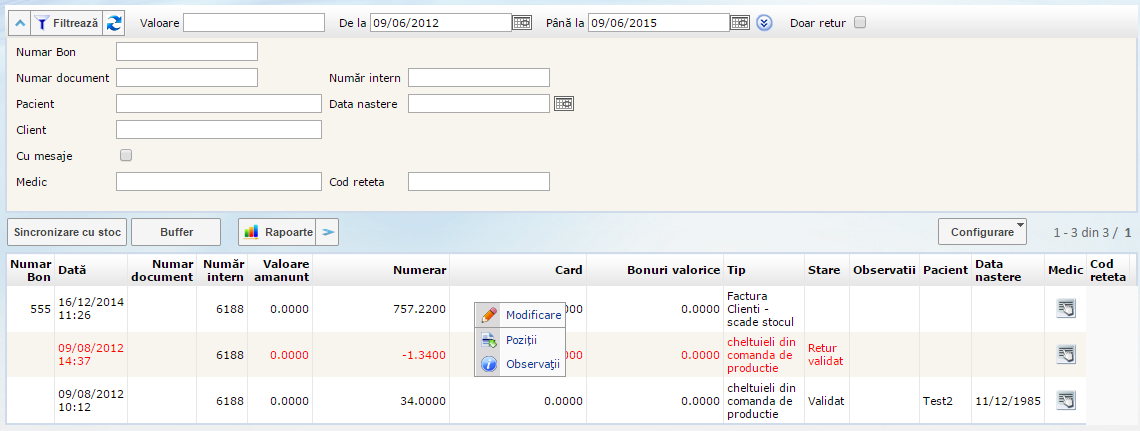The width and height of the screenshot is (1140, 431).
Task: Open the Data nastere calendar picker
Action: point(563,103)
